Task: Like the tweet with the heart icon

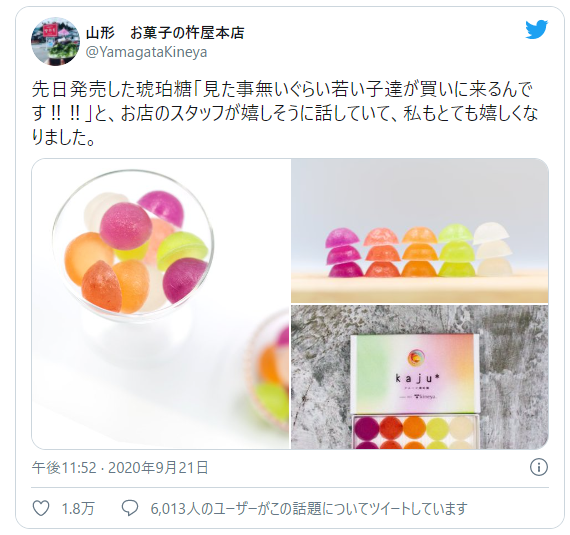Action: (41, 508)
